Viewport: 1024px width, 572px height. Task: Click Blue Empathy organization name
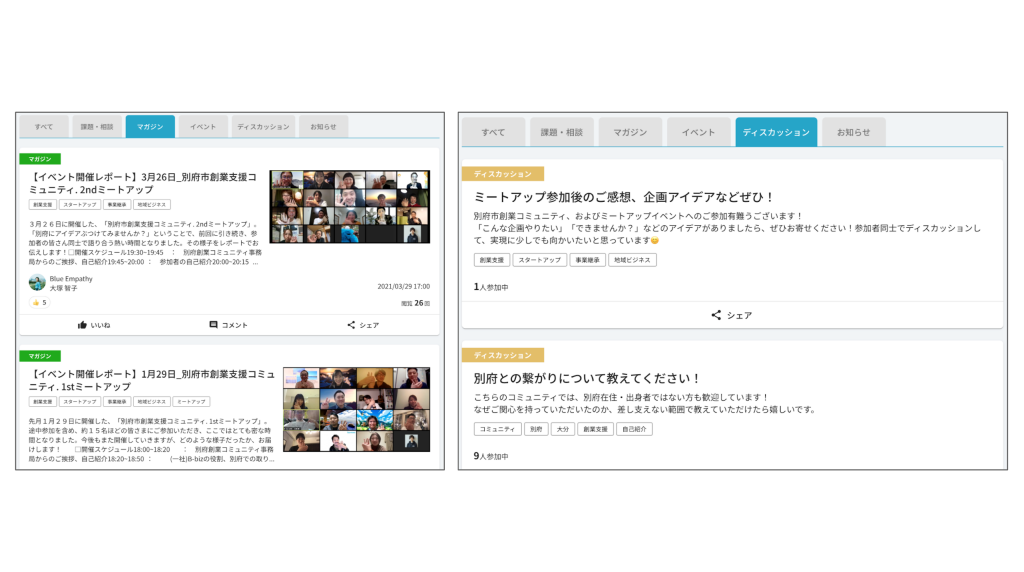[71, 279]
